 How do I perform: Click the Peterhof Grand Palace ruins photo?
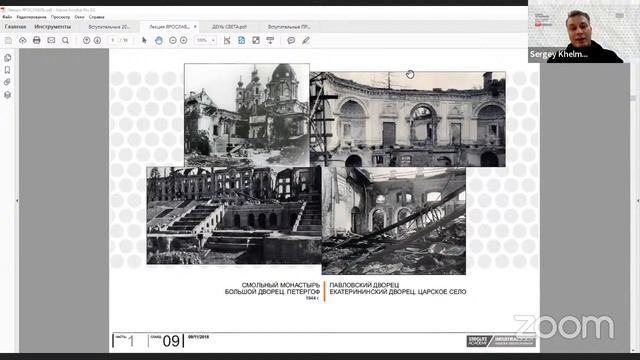point(234,216)
